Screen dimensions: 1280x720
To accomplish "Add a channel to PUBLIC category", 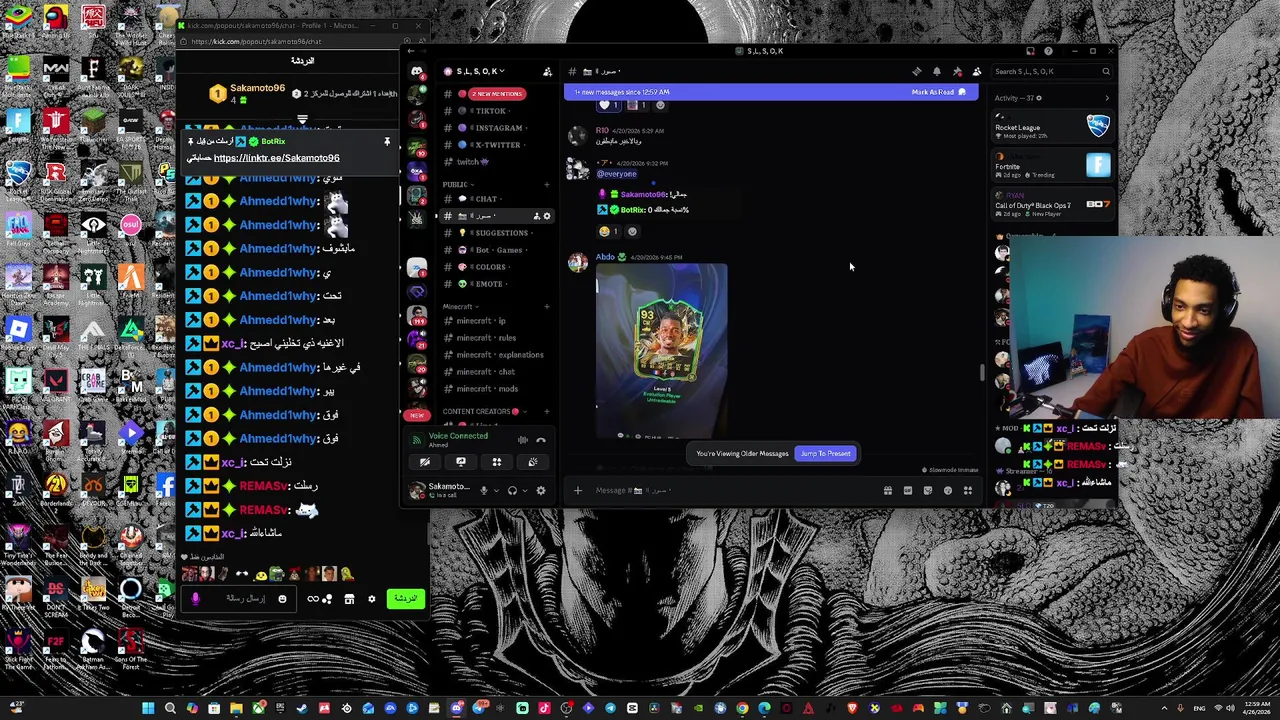I will [547, 184].
